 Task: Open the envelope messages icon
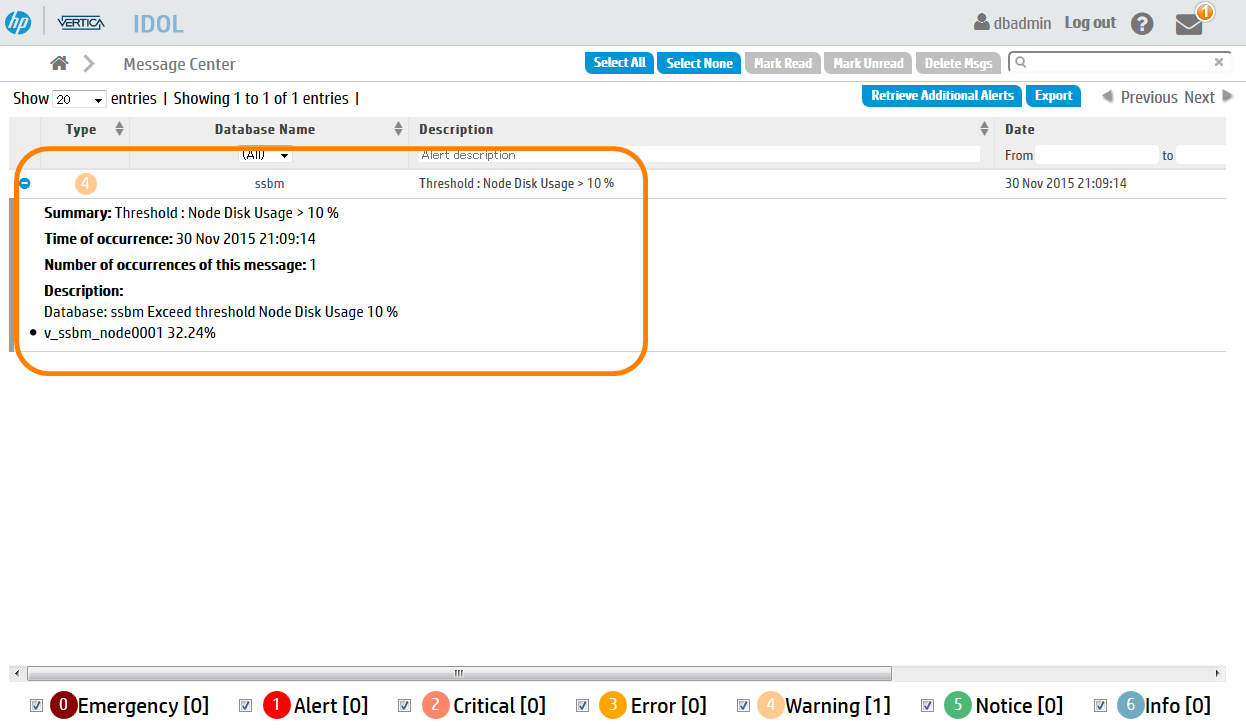point(1189,24)
